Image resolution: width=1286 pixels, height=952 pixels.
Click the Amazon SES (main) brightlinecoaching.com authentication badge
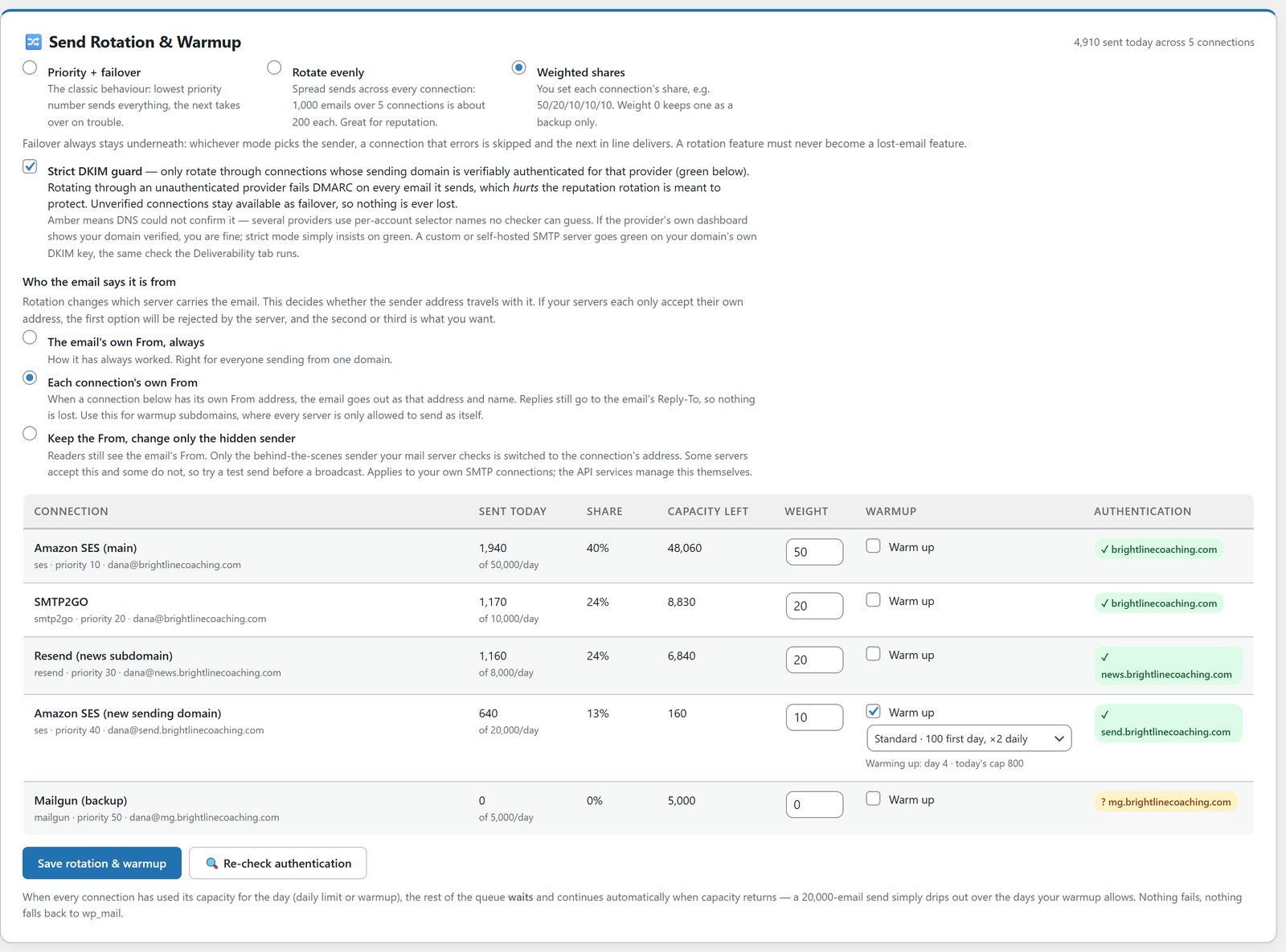click(1159, 550)
